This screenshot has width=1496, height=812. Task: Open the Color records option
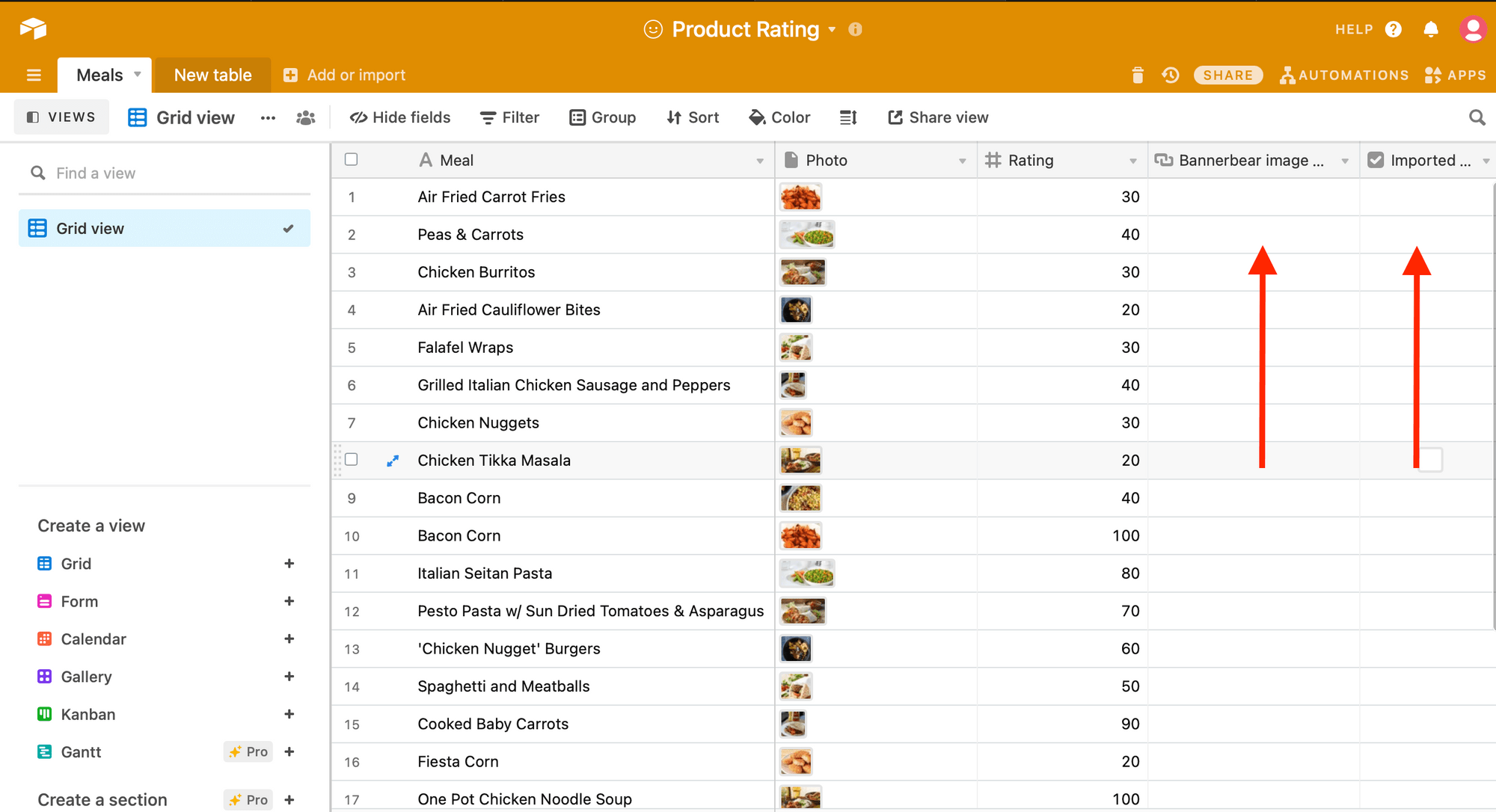pos(779,117)
